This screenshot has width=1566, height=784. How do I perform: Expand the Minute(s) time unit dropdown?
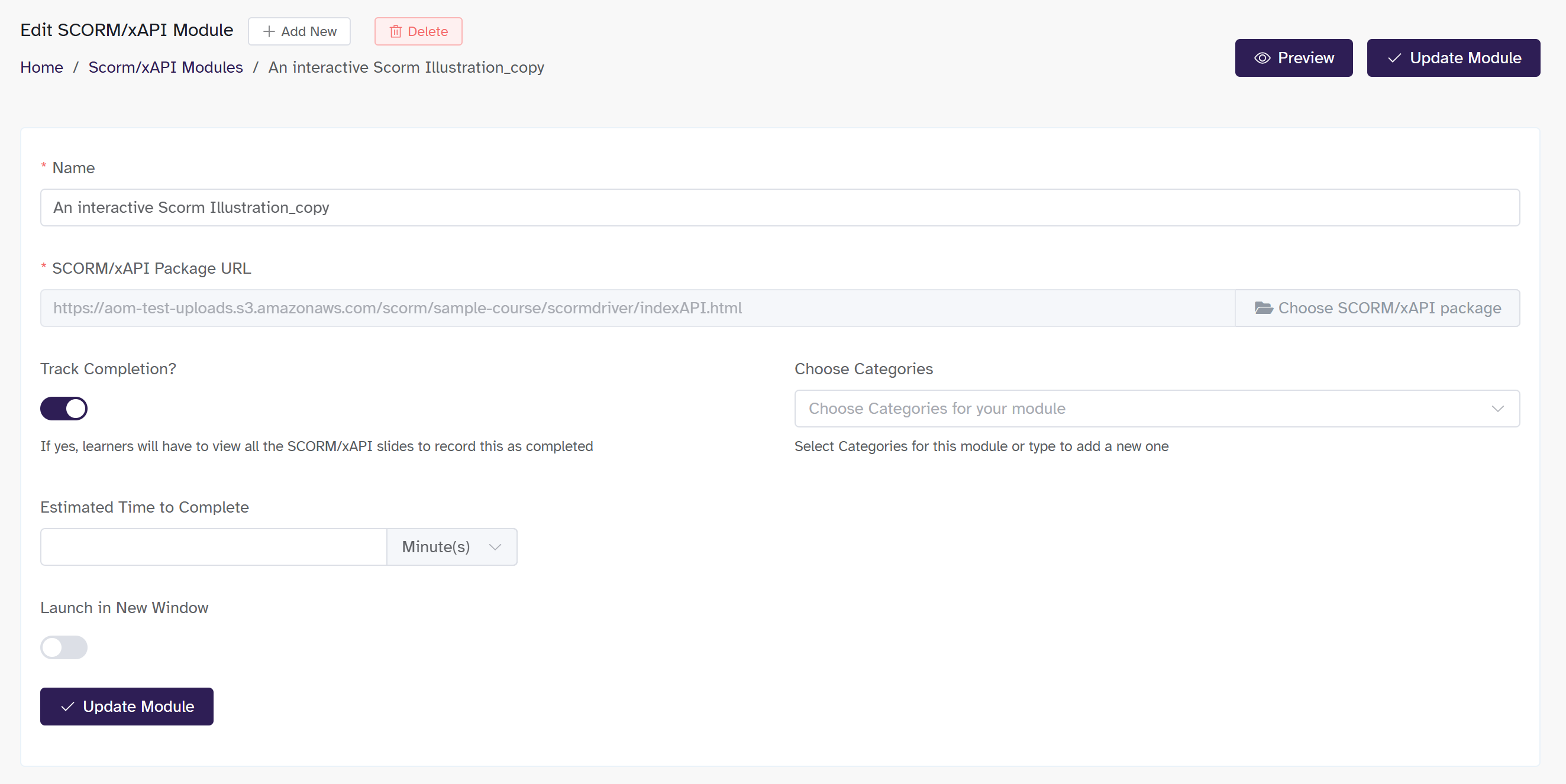point(451,547)
